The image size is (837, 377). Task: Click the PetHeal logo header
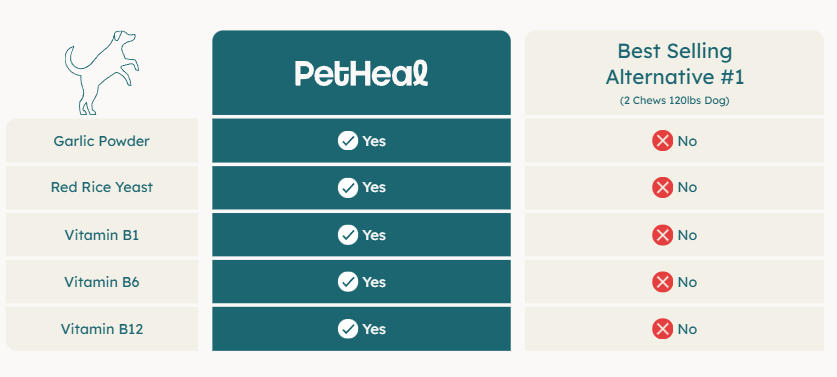pos(361,73)
